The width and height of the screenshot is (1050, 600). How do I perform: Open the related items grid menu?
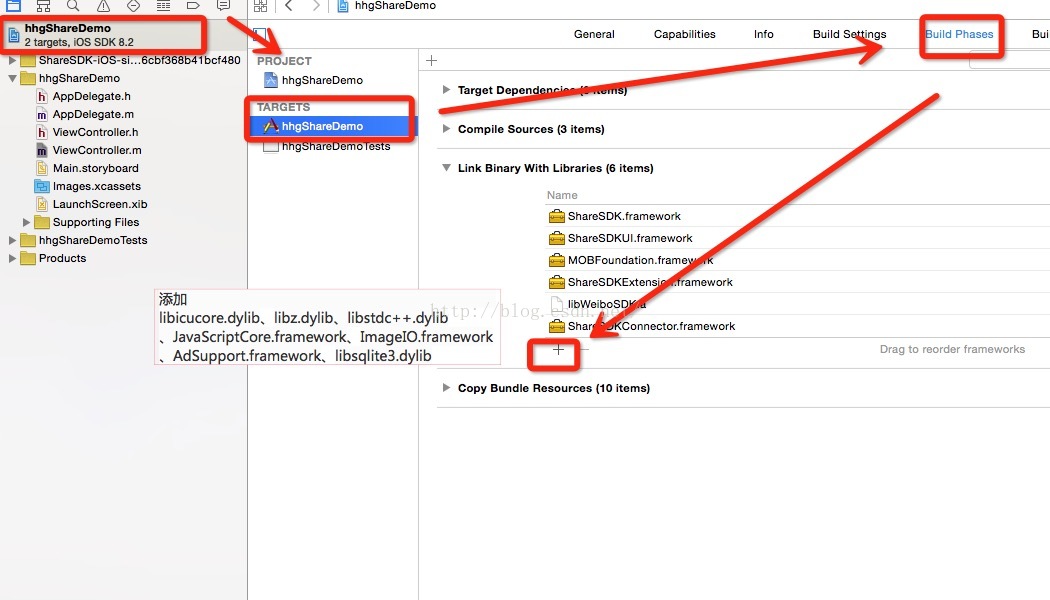tap(260, 5)
